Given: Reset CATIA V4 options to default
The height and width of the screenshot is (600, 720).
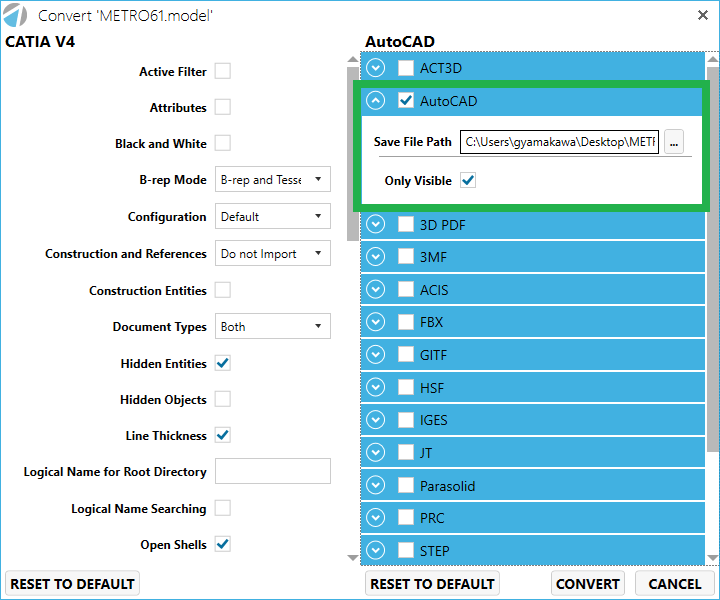Looking at the screenshot, I should pos(73,583).
